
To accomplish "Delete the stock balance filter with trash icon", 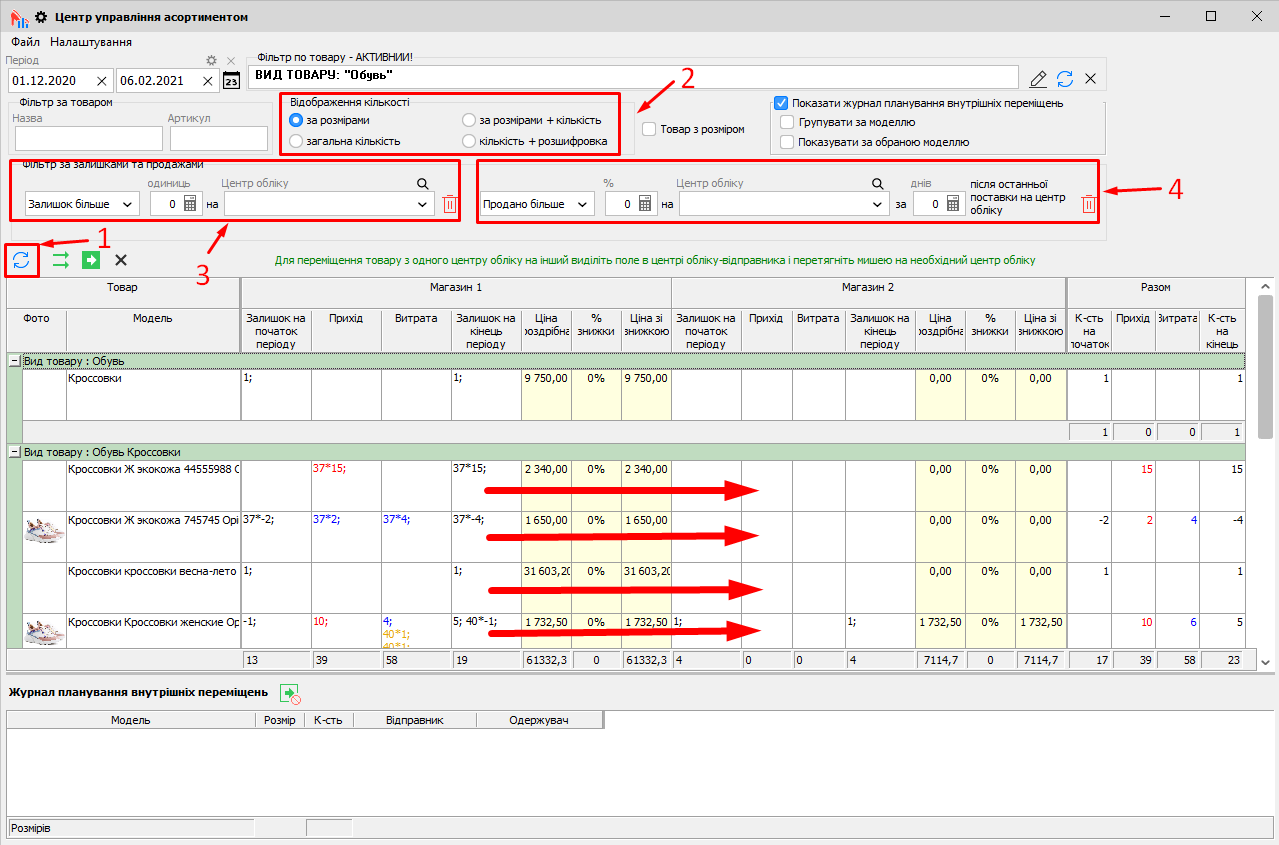I will pos(449,204).
